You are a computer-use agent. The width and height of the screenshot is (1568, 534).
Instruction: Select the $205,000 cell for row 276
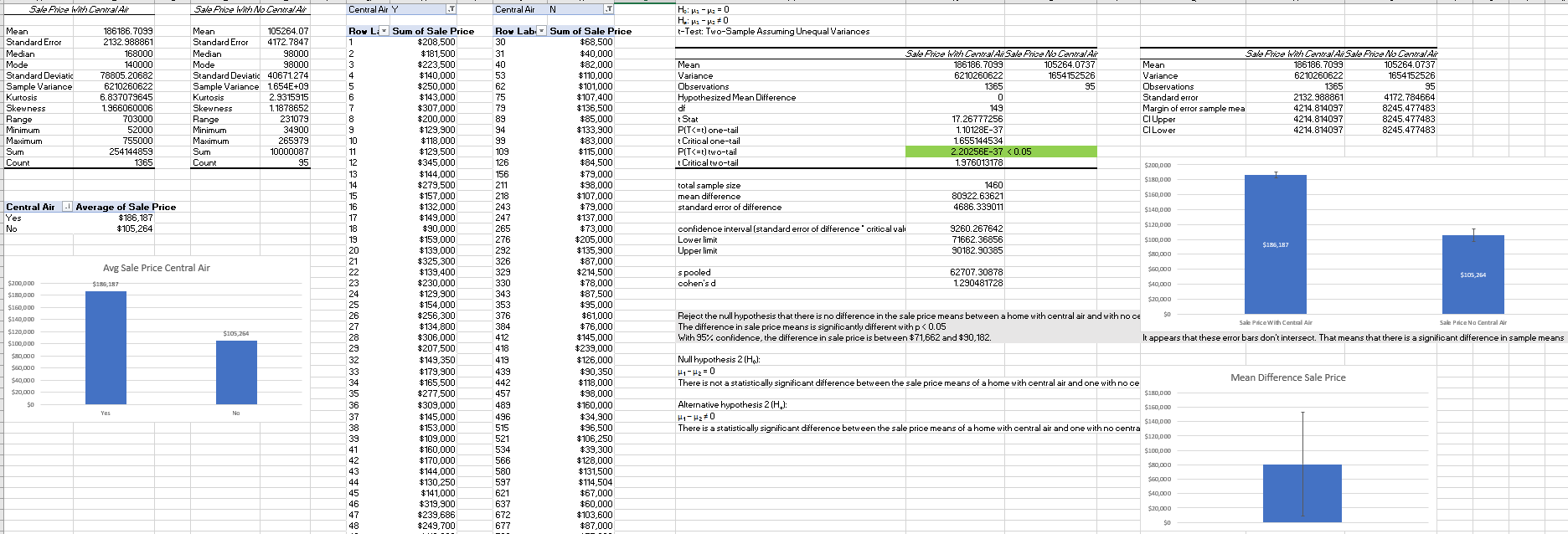595,239
